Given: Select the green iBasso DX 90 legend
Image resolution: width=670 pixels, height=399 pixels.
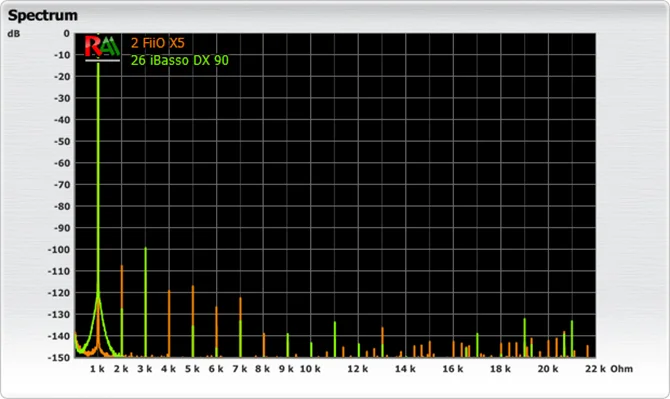Looking at the screenshot, I should 179,60.
